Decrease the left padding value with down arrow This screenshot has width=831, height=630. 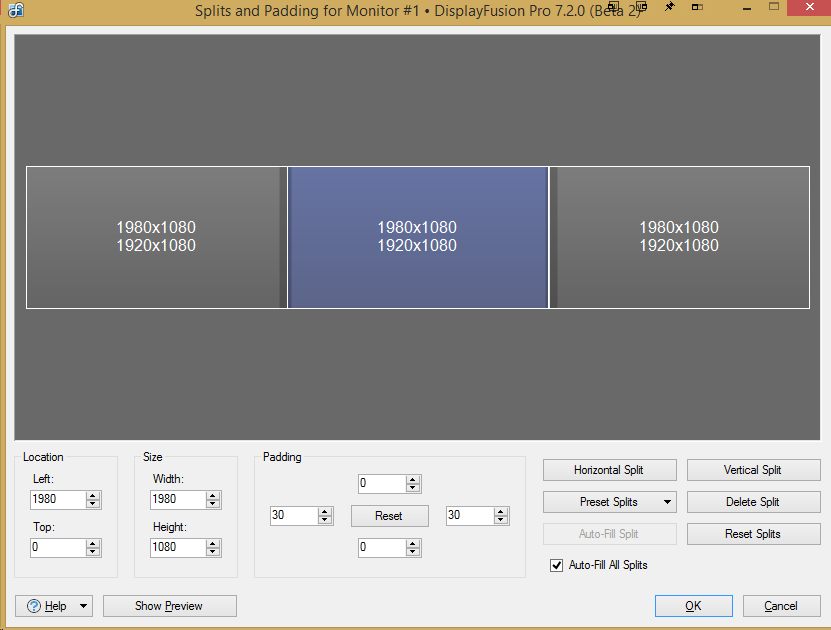(324, 520)
